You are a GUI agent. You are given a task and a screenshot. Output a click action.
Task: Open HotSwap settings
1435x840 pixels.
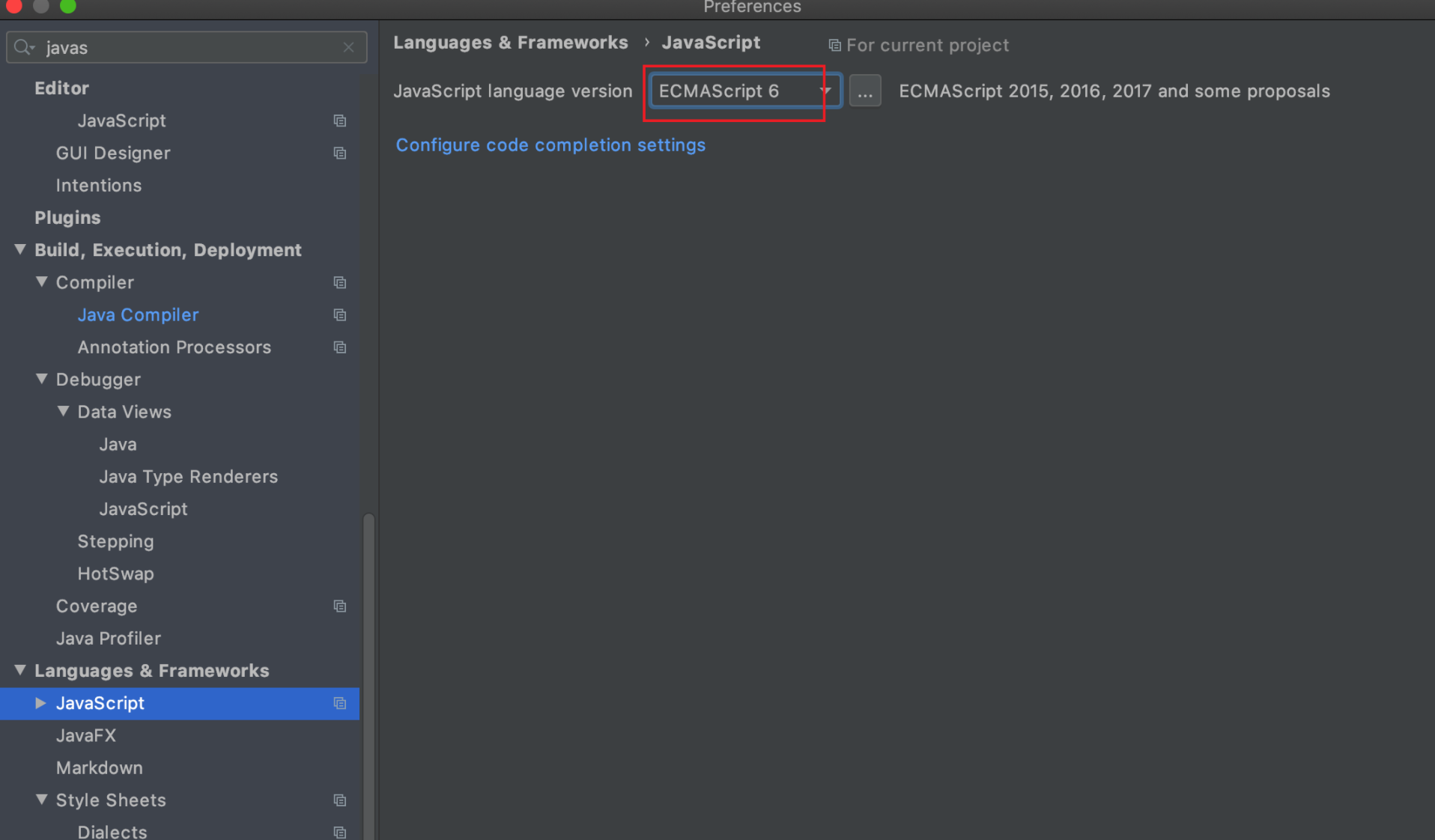click(x=115, y=574)
